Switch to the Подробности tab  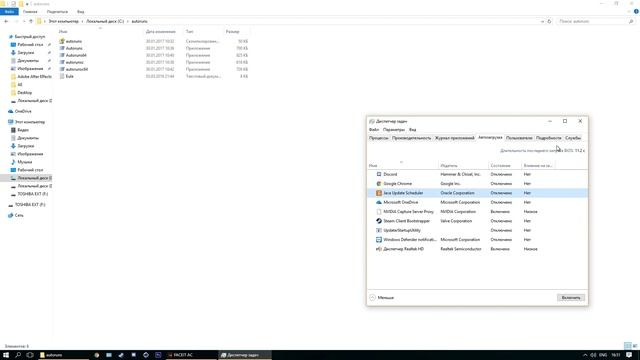(x=549, y=138)
